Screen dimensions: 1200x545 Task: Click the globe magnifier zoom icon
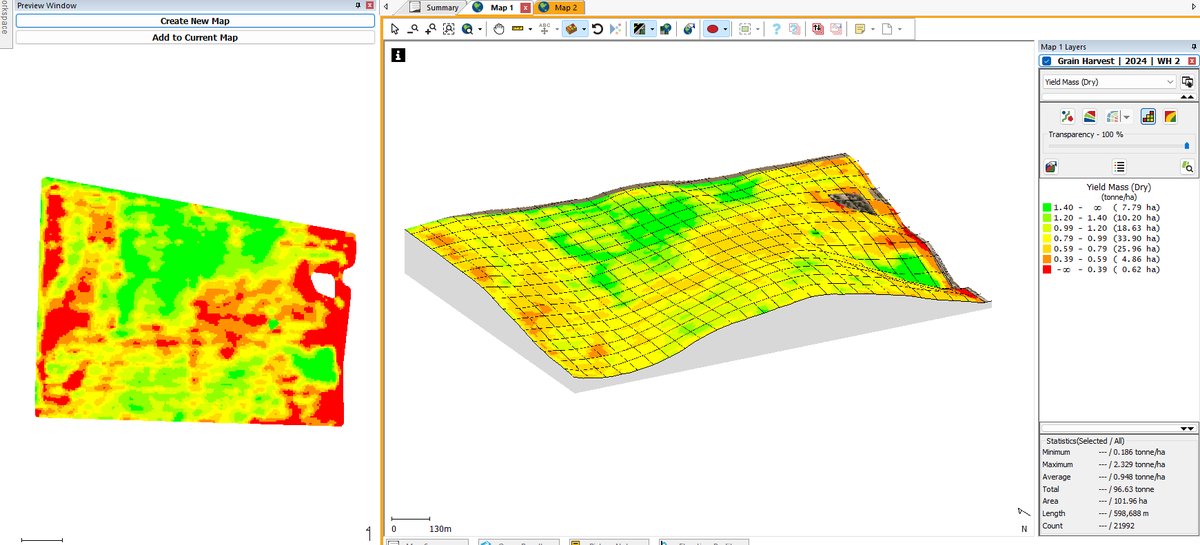tap(467, 29)
